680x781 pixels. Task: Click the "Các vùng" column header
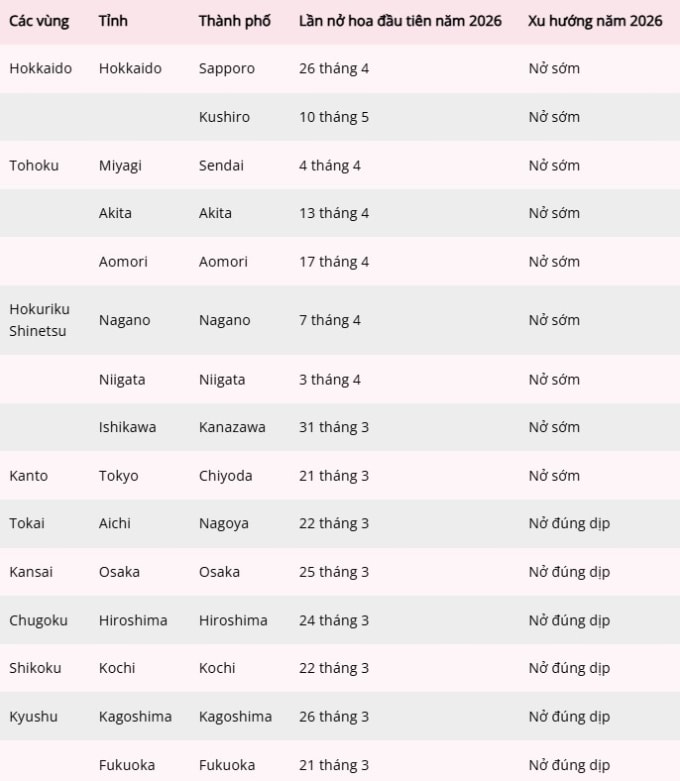(x=38, y=21)
